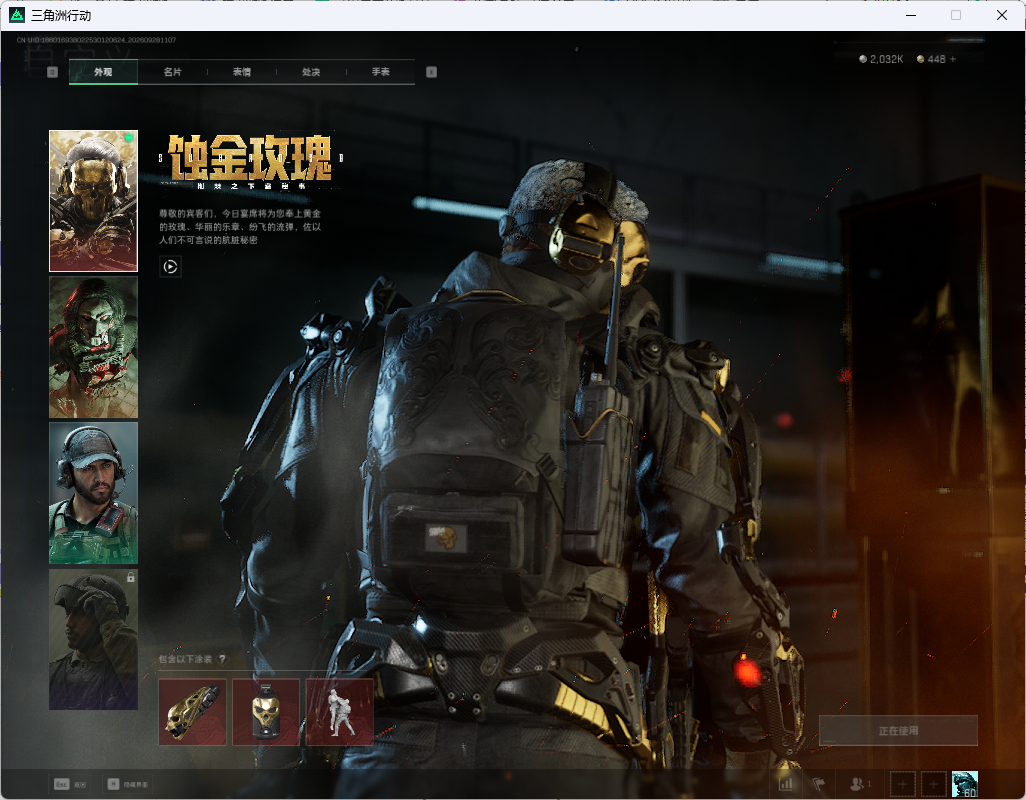Click the E next-tab key icon
Viewport: 1026px width, 800px height.
click(431, 72)
